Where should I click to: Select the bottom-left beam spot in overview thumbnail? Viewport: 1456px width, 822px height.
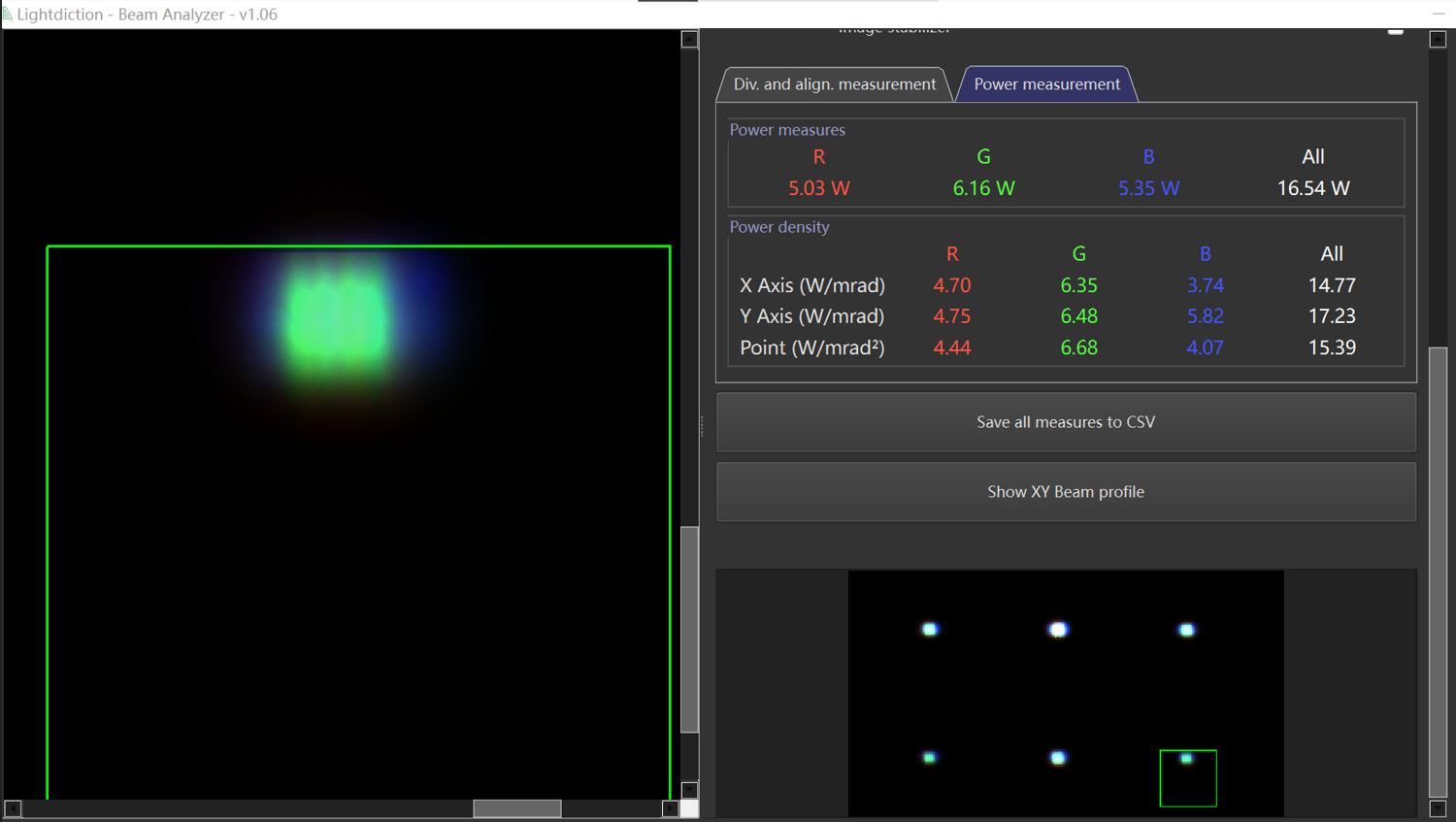[929, 758]
